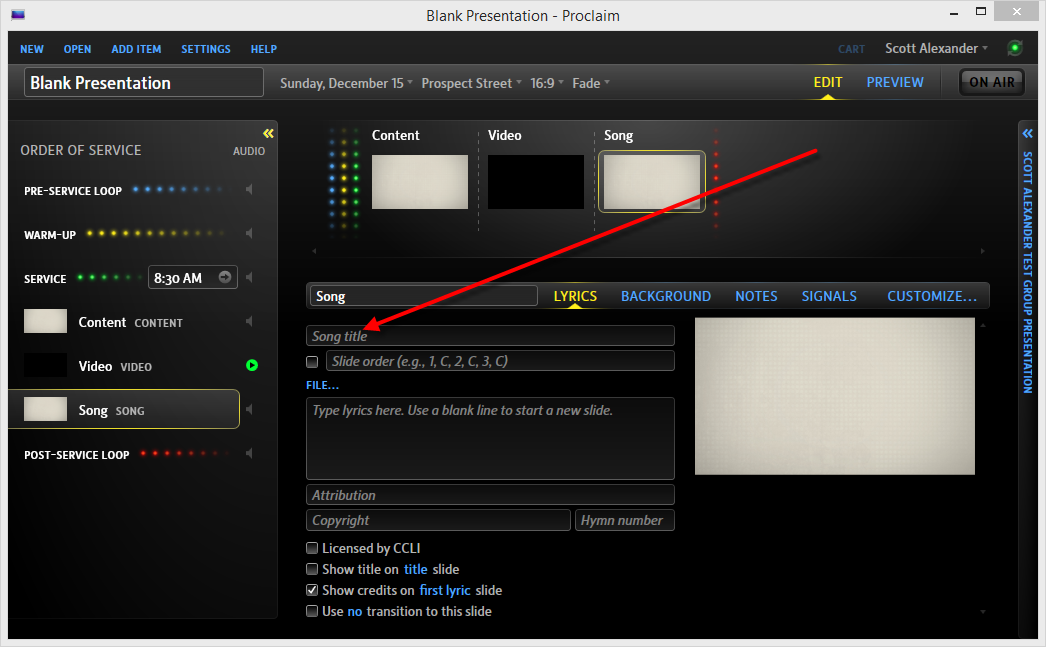Click in the Slide order field
The image size is (1046, 647).
[500, 361]
